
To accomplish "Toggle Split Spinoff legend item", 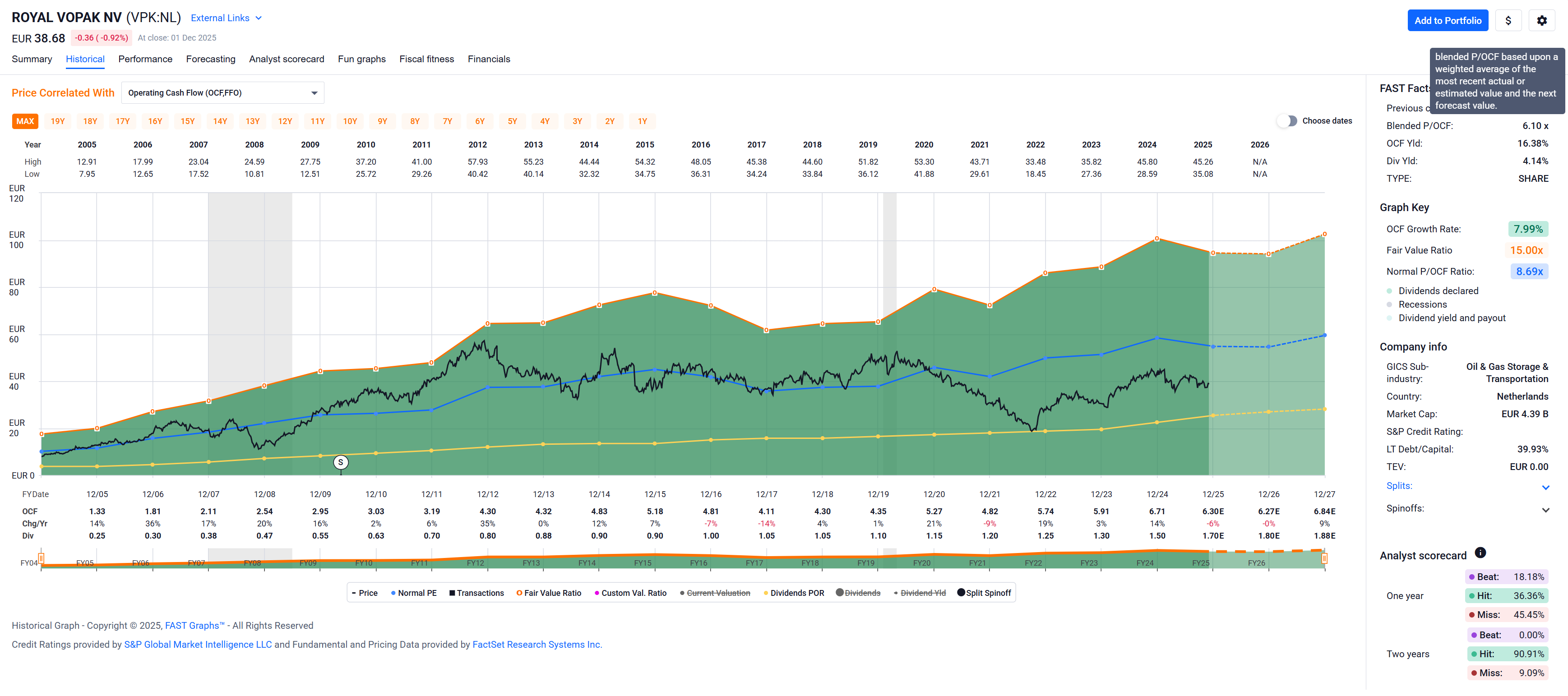I will [984, 593].
